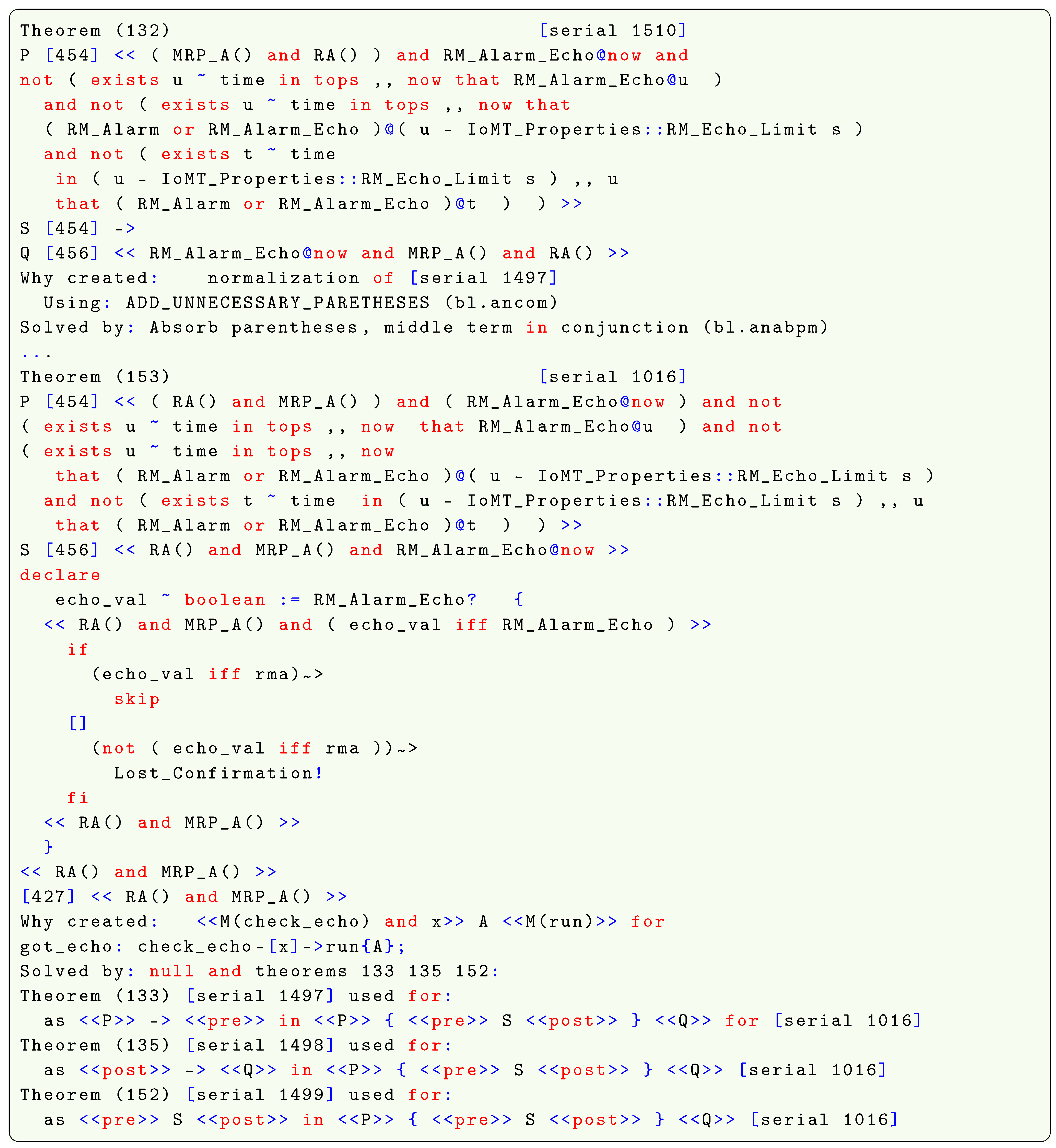
Task: Click the '[]' choice separator
Action: point(78,724)
